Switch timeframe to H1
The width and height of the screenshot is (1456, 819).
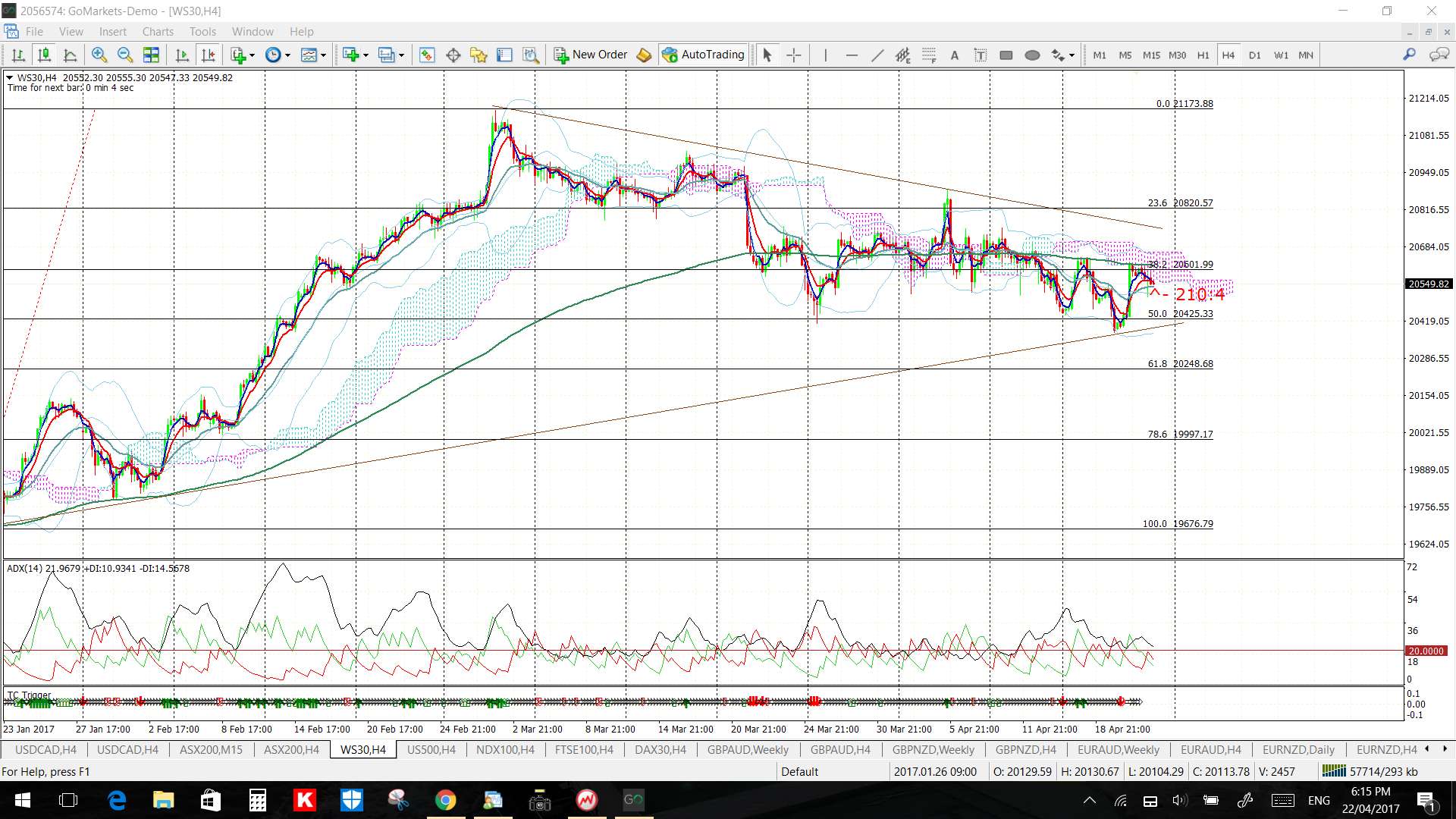point(1203,55)
